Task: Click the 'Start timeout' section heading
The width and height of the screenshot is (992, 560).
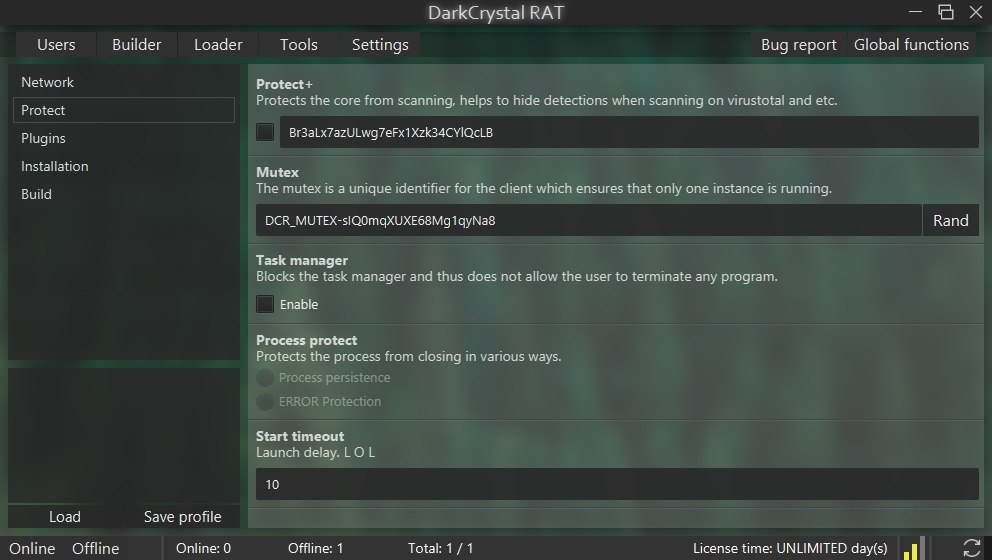Action: pos(300,436)
